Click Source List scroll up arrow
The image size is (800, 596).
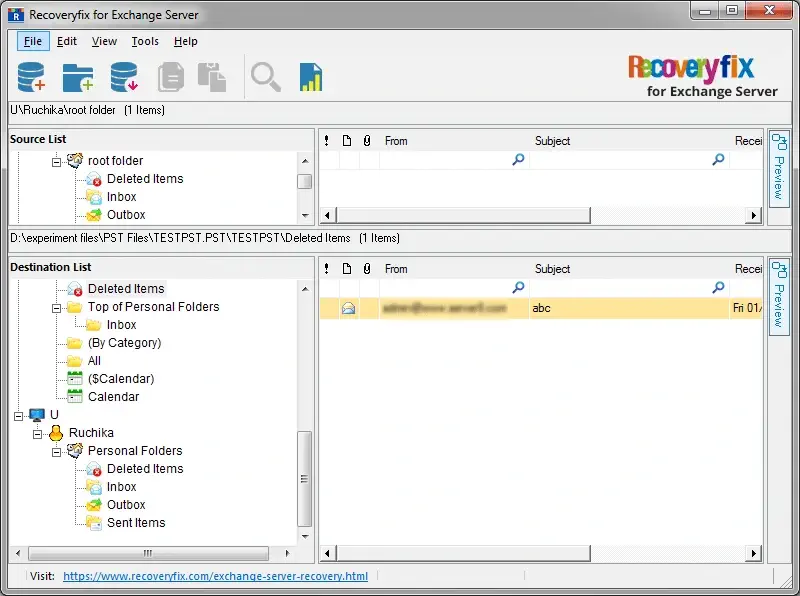pos(305,161)
